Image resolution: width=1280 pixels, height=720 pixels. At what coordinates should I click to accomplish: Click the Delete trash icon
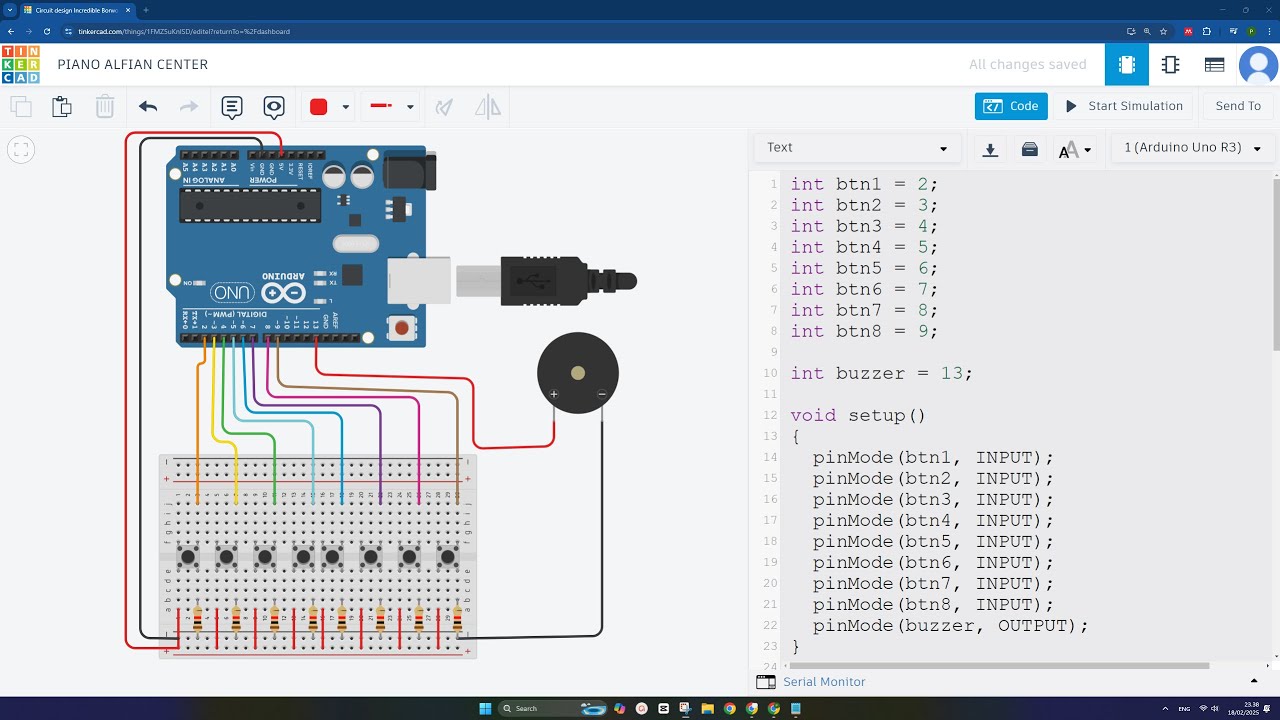[105, 106]
